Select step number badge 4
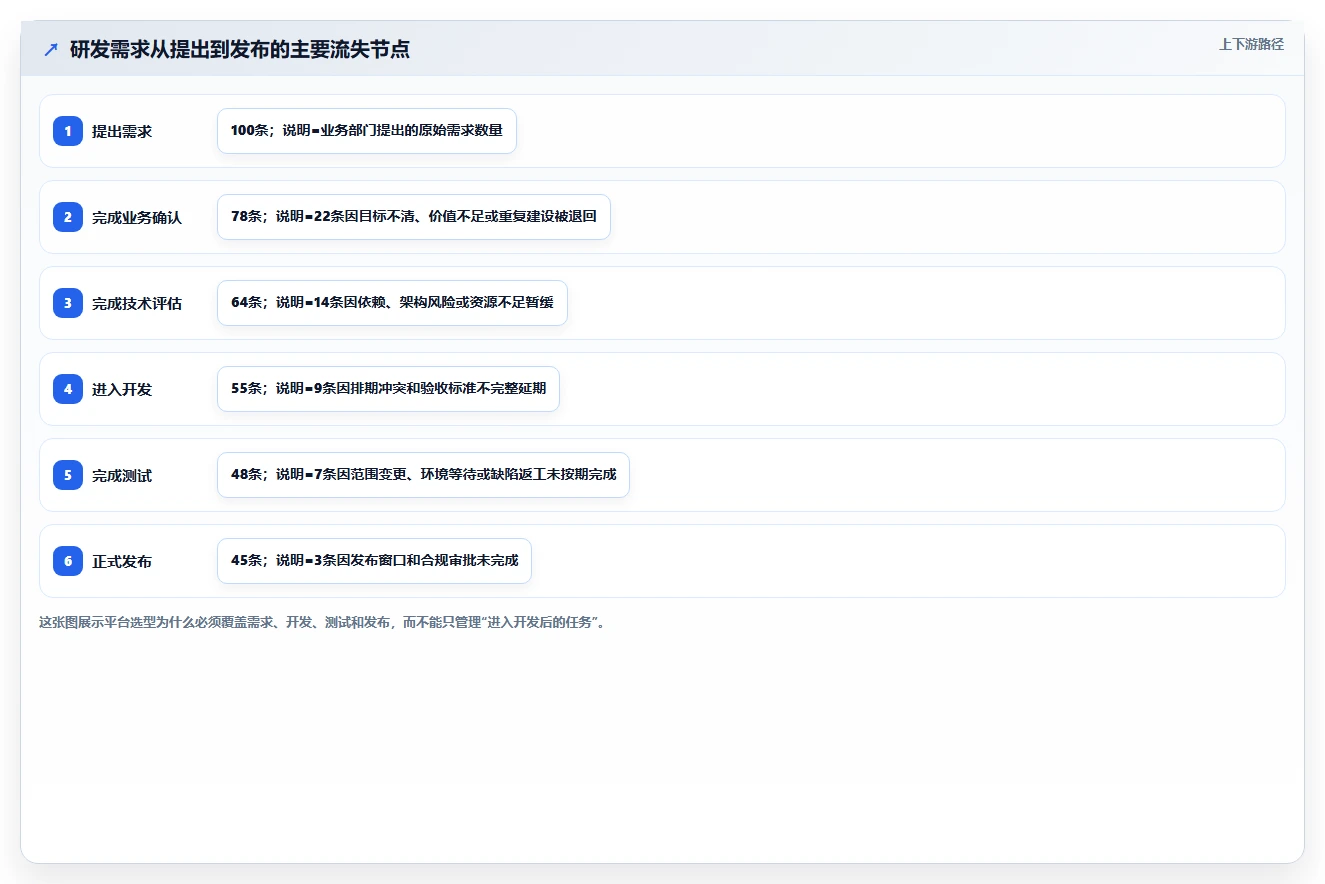 point(68,389)
